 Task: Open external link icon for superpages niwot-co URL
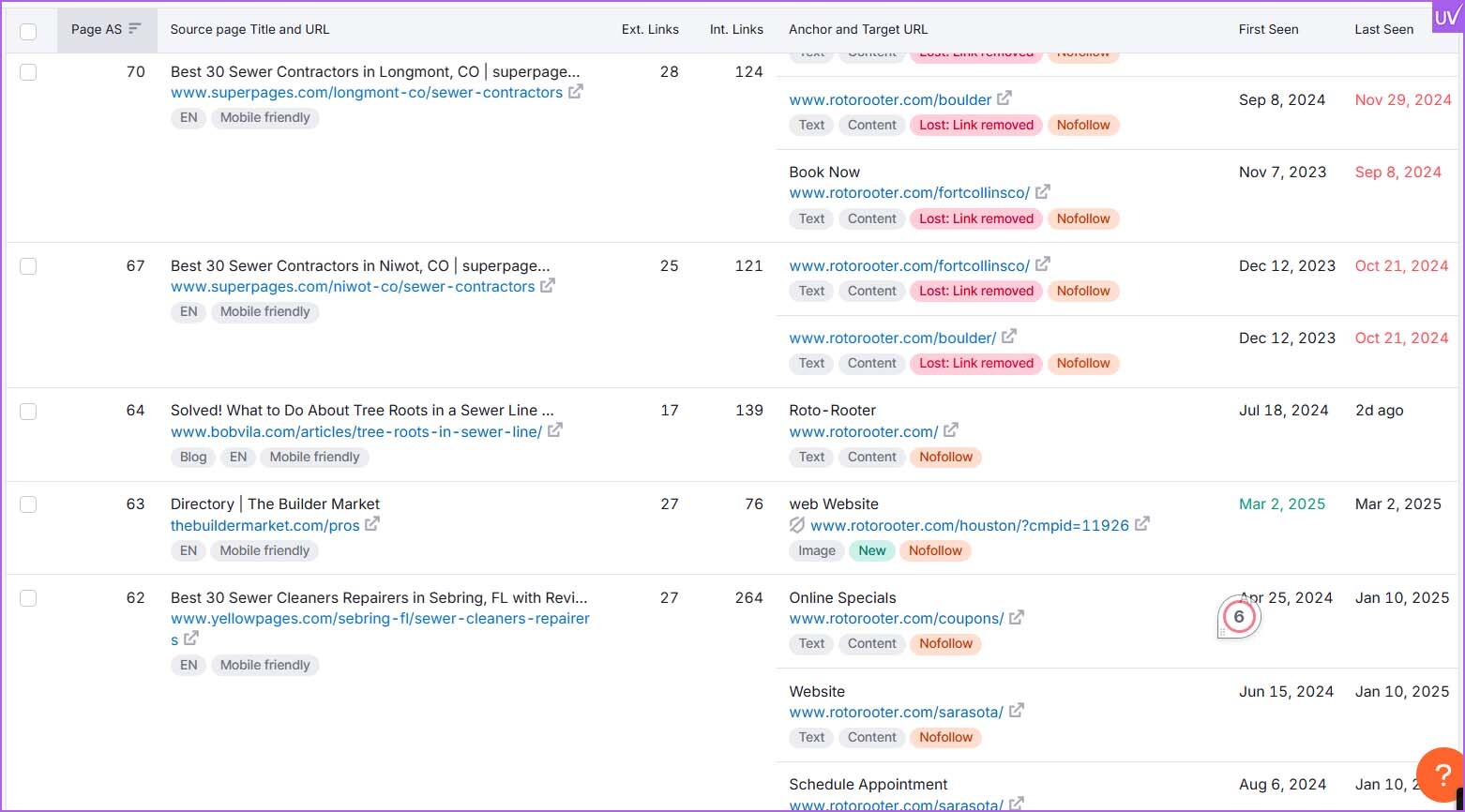pos(548,286)
